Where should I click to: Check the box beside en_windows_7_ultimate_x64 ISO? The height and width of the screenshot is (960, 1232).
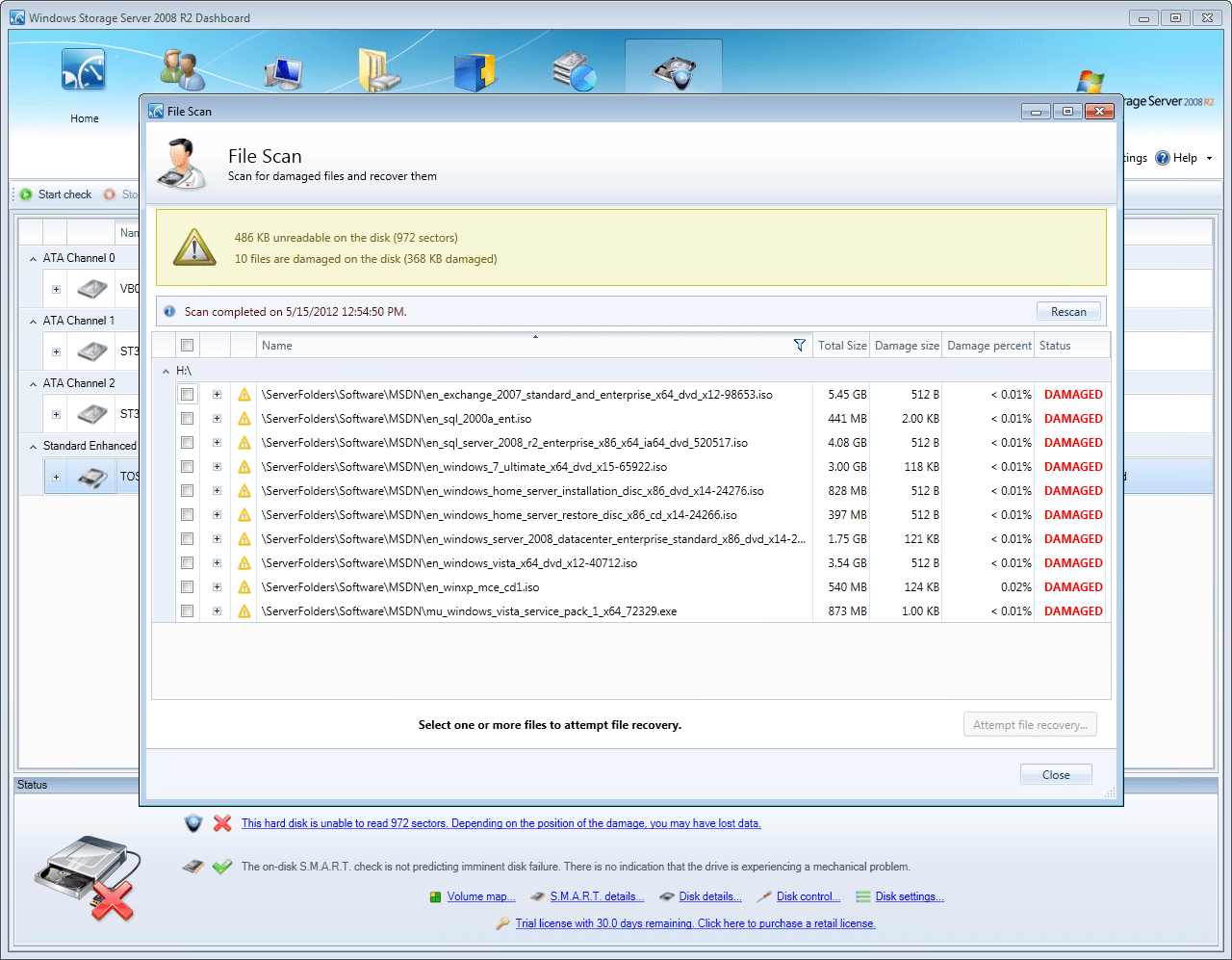(187, 466)
